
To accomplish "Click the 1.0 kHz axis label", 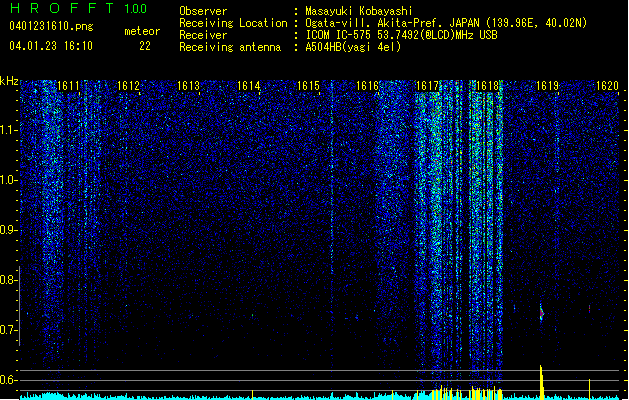I will (x=9, y=180).
